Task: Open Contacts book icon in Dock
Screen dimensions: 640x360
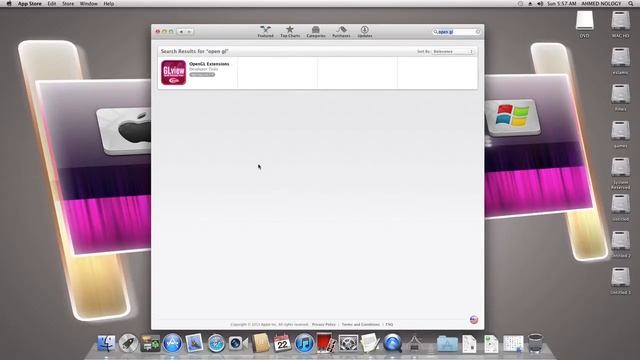Action: (x=260, y=343)
